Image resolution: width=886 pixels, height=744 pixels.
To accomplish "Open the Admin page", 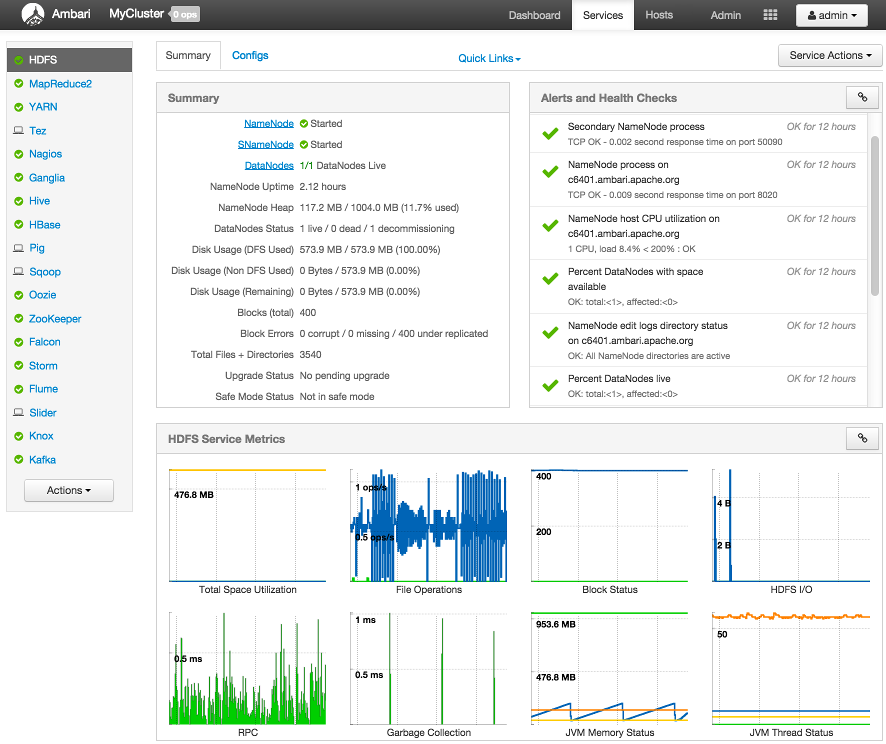I will click(726, 15).
